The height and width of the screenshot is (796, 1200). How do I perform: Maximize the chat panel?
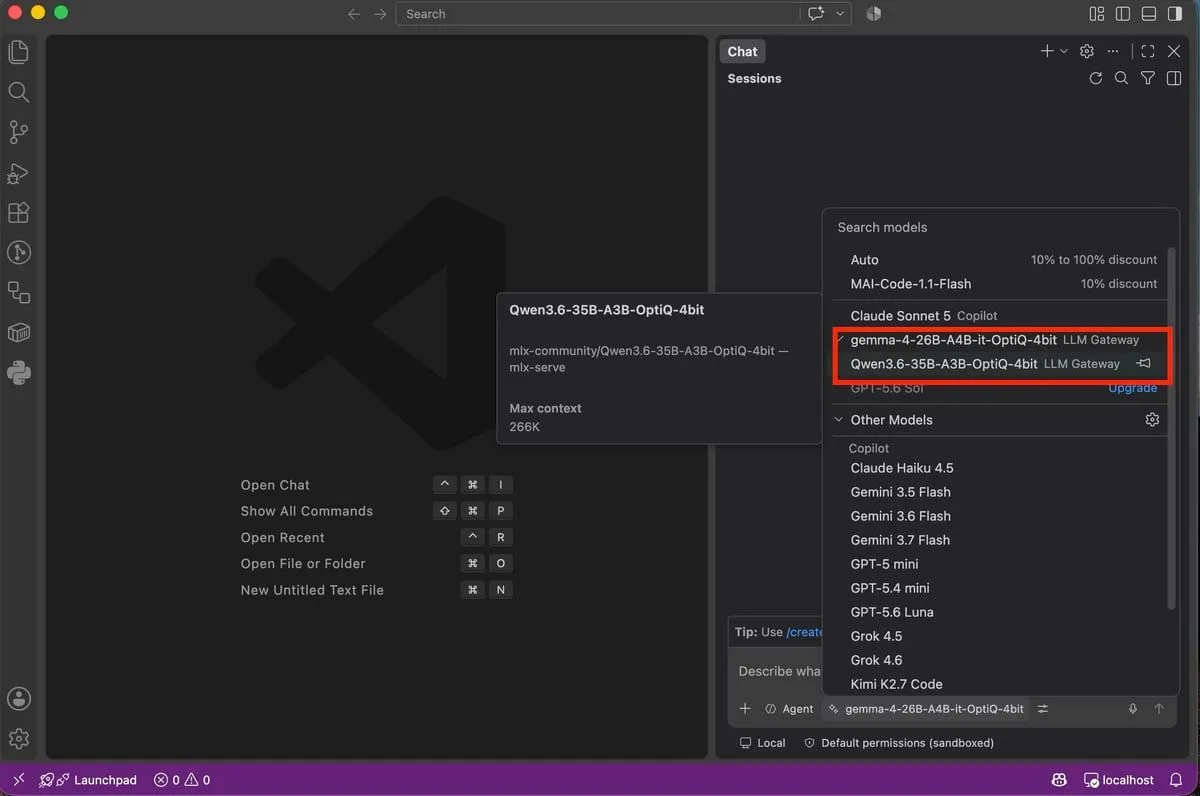[1148, 51]
